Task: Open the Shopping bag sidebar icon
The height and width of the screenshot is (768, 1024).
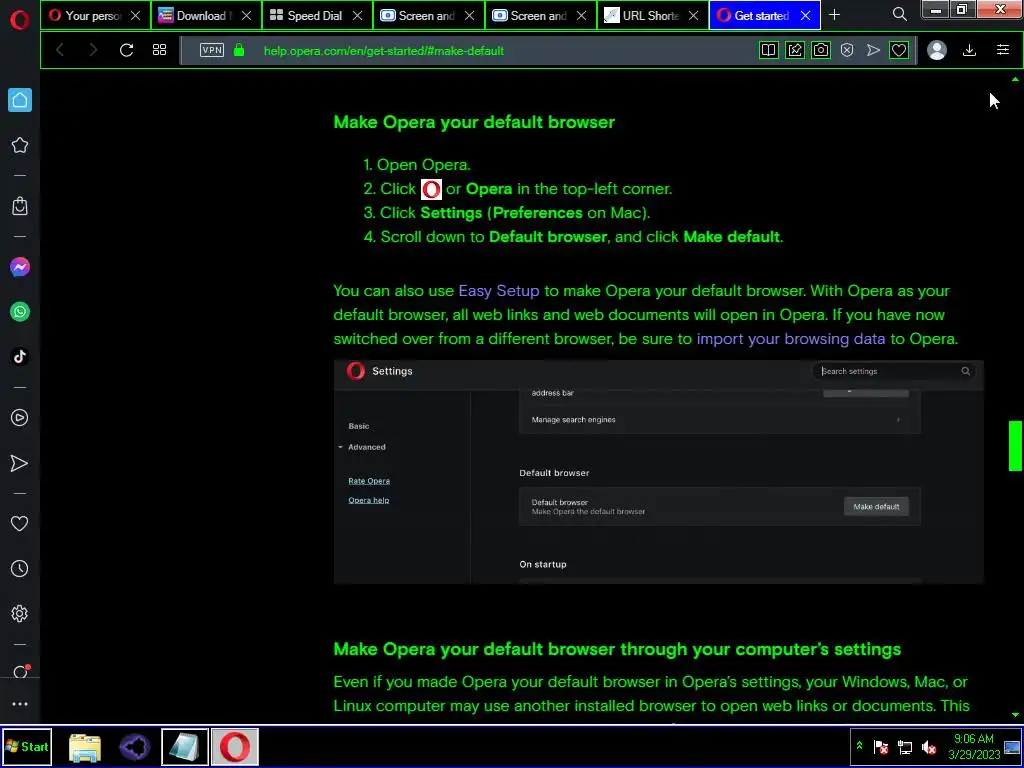Action: pos(20,206)
